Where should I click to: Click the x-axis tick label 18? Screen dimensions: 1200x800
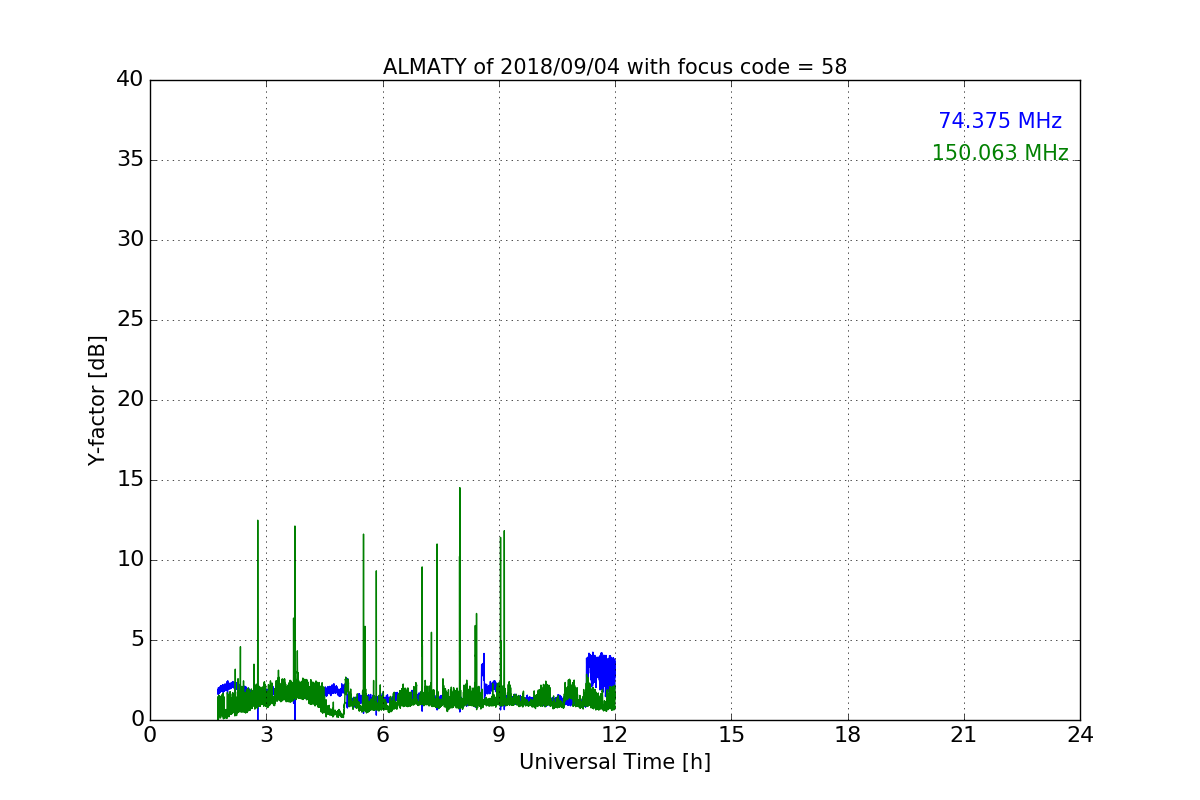(x=848, y=735)
